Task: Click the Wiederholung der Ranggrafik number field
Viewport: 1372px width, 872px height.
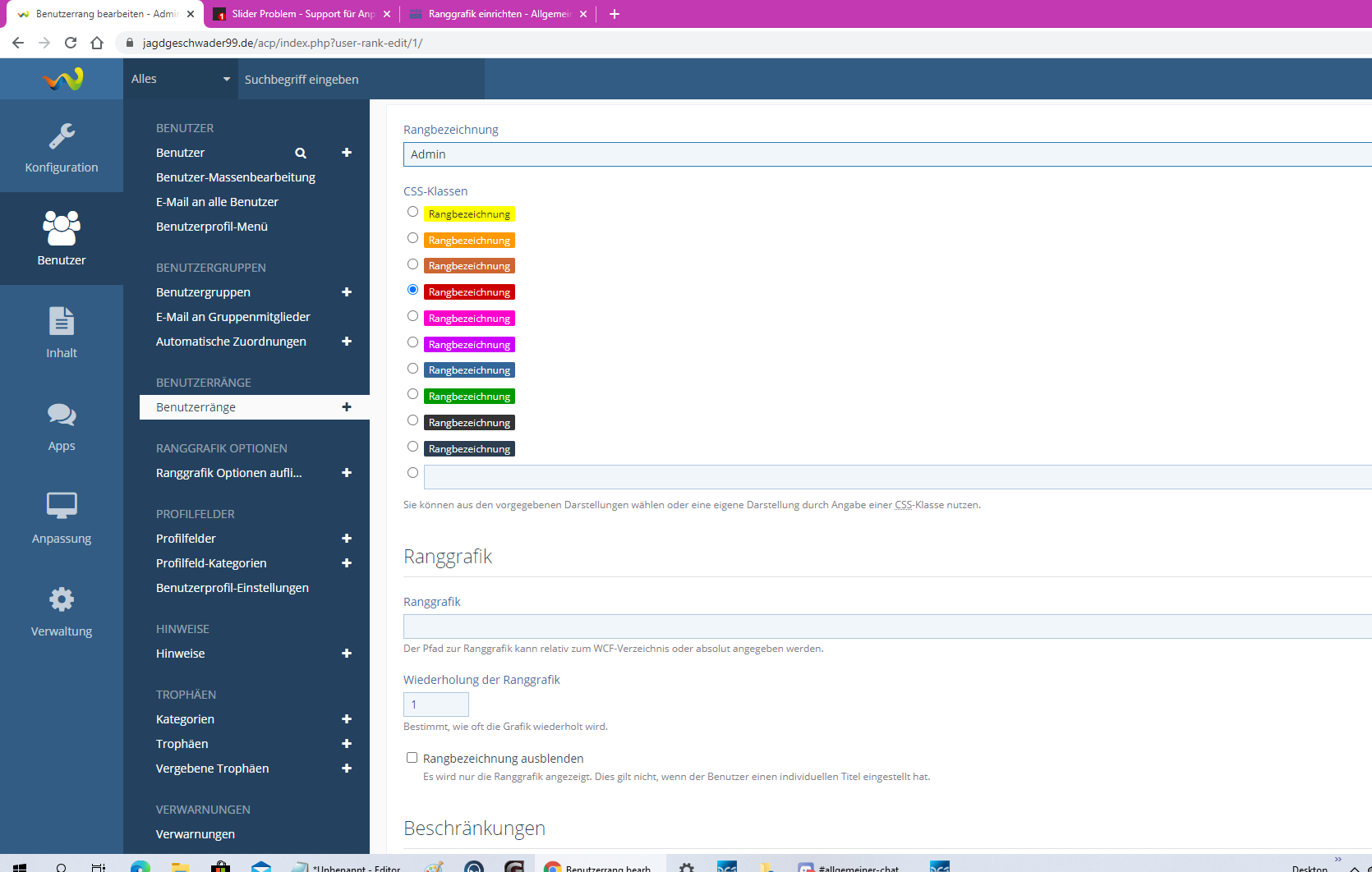Action: point(435,704)
